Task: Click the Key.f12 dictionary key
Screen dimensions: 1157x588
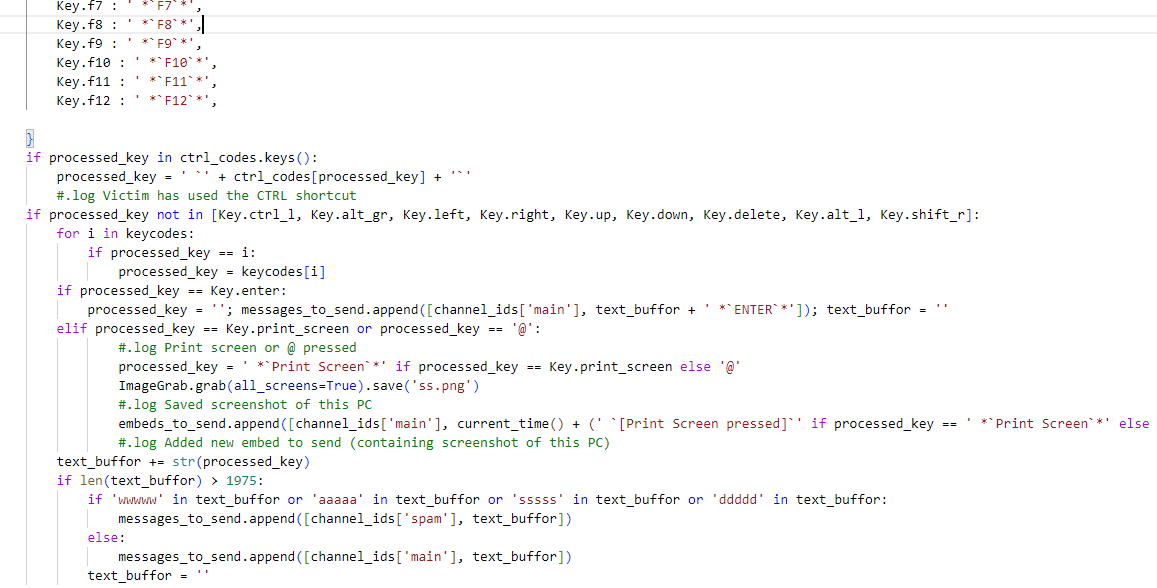Action: pos(84,101)
